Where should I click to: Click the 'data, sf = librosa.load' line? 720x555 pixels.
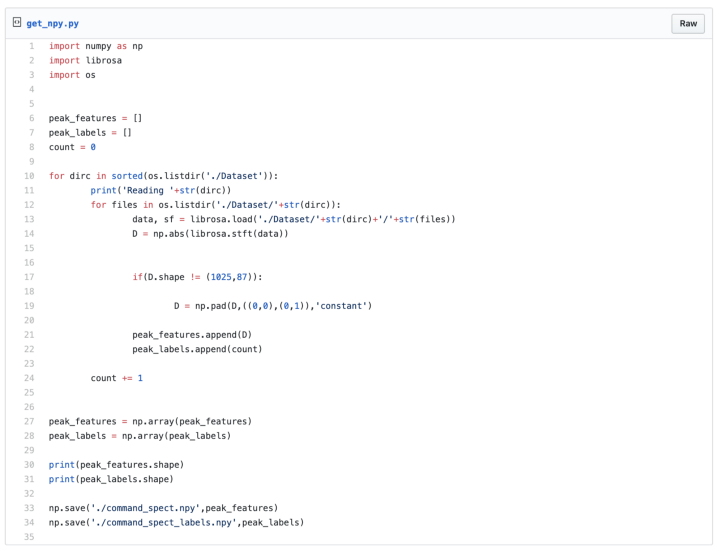click(x=294, y=219)
